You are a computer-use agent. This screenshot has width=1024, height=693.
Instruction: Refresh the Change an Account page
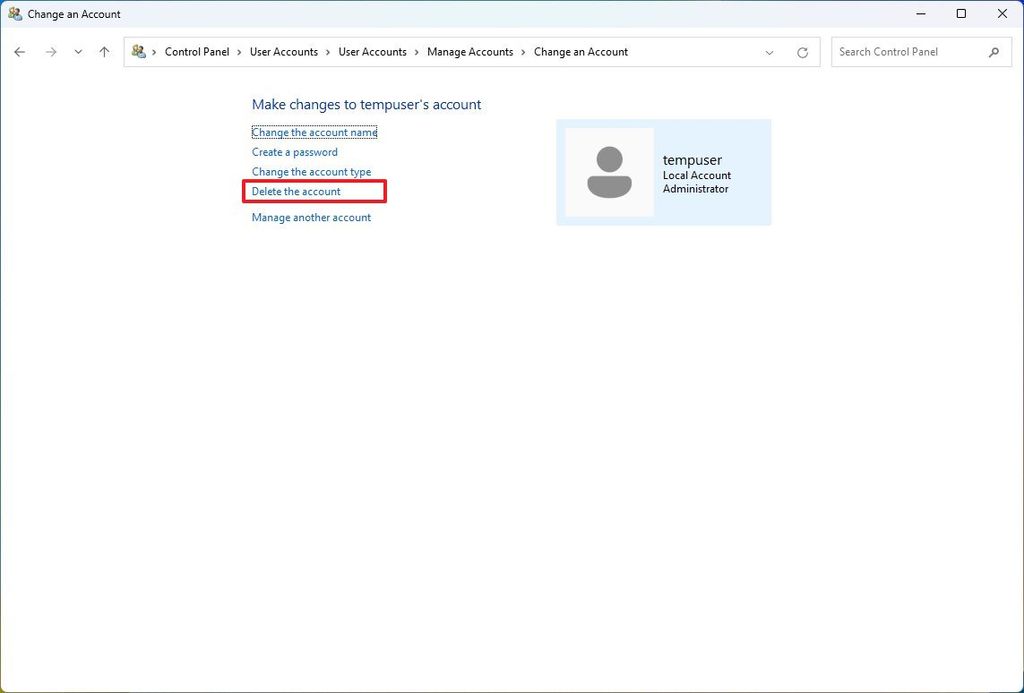tap(802, 51)
